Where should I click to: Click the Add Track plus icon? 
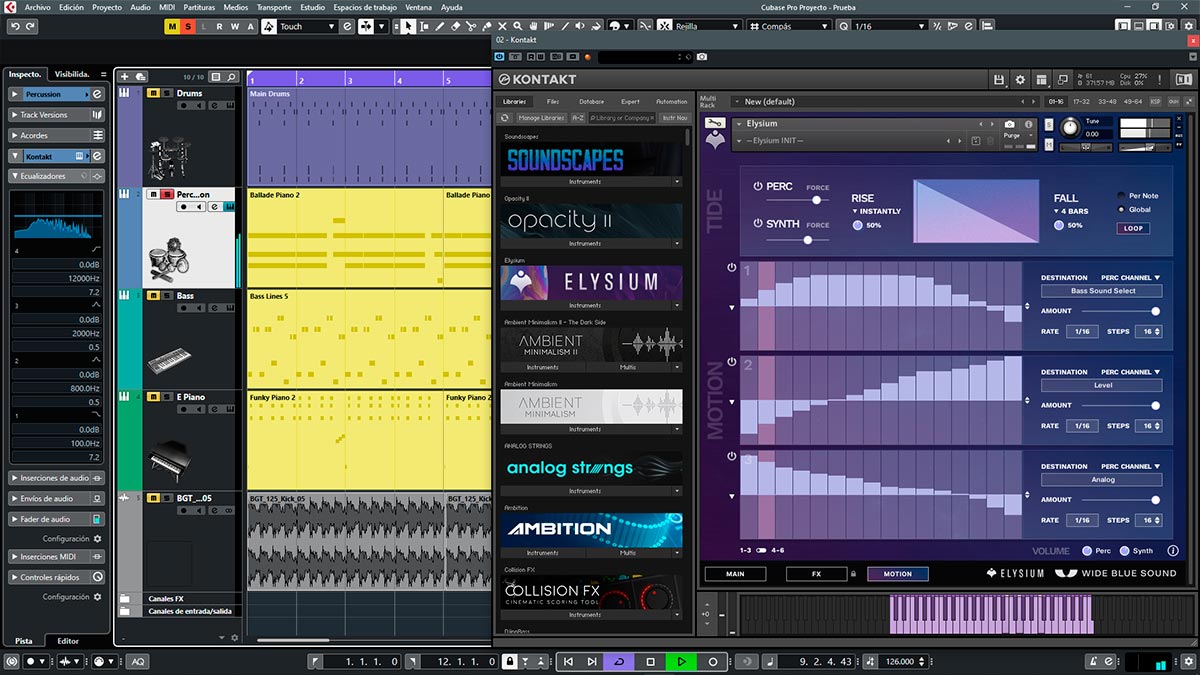coord(124,76)
